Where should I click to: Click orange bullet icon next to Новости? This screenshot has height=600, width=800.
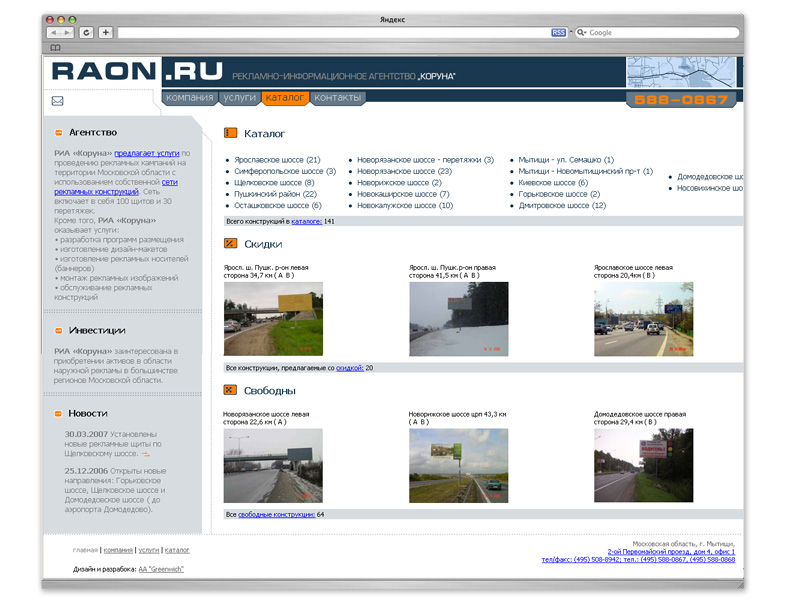pyautogui.click(x=58, y=413)
